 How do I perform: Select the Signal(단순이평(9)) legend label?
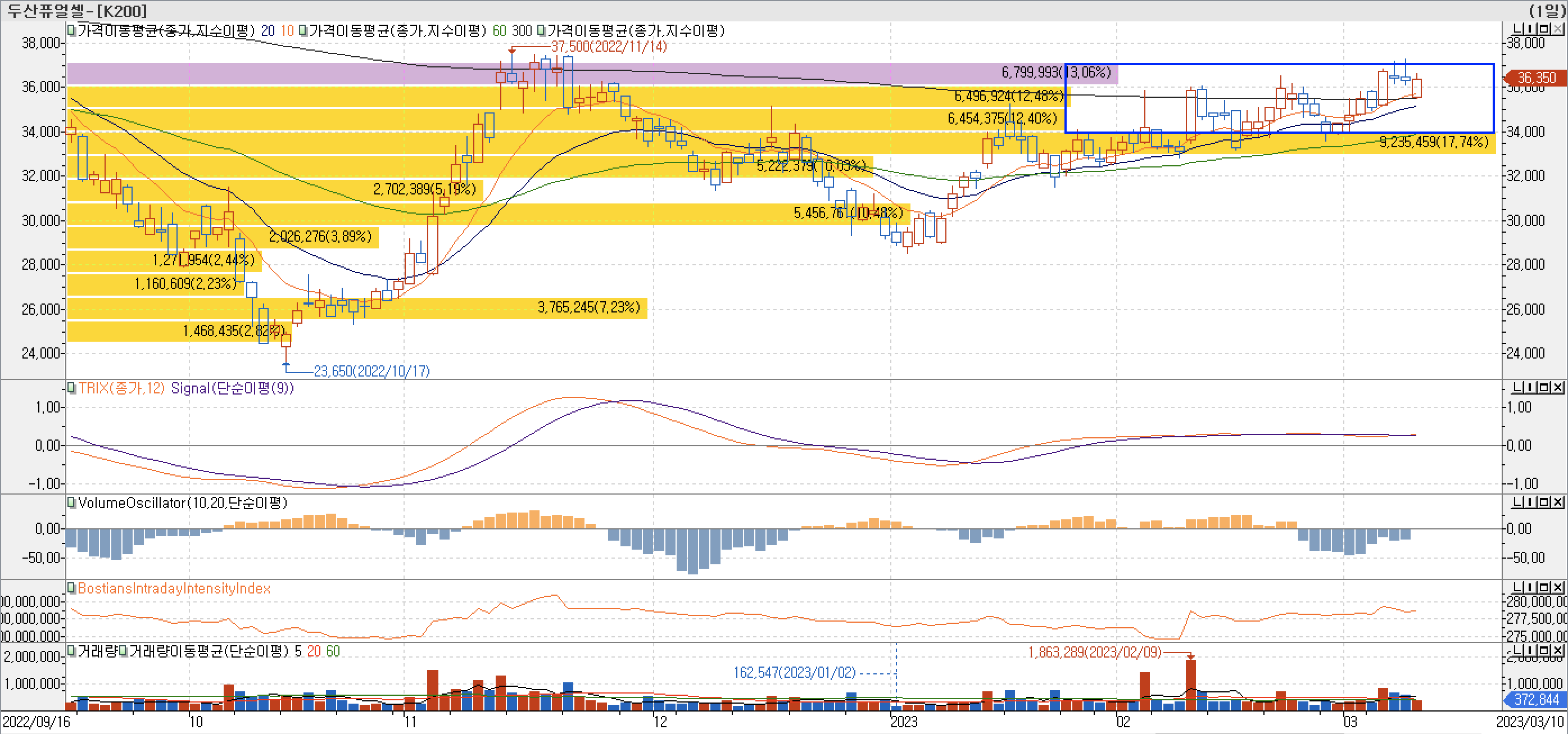(x=232, y=388)
